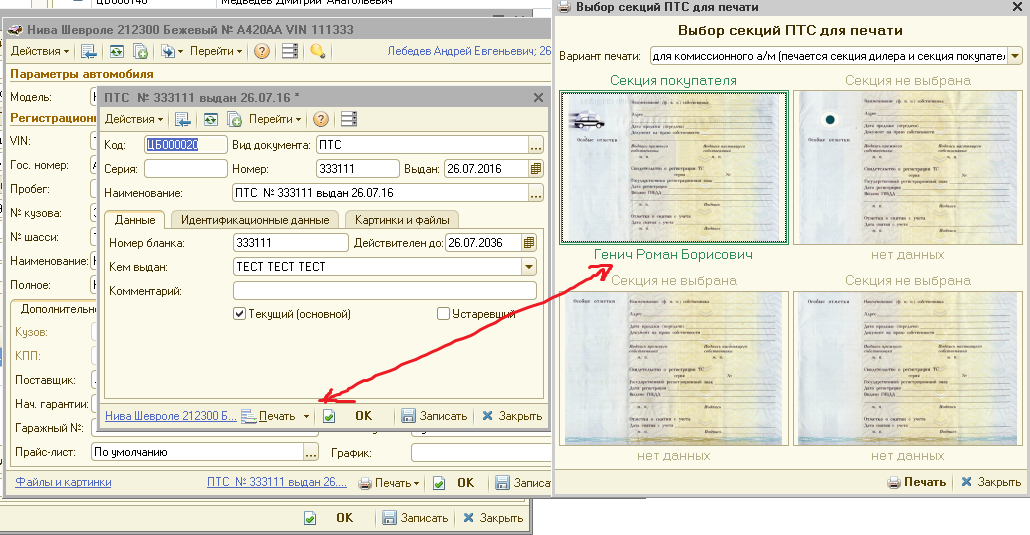Open calendar for Действителен до field
The image size is (1030, 535).
(529, 243)
